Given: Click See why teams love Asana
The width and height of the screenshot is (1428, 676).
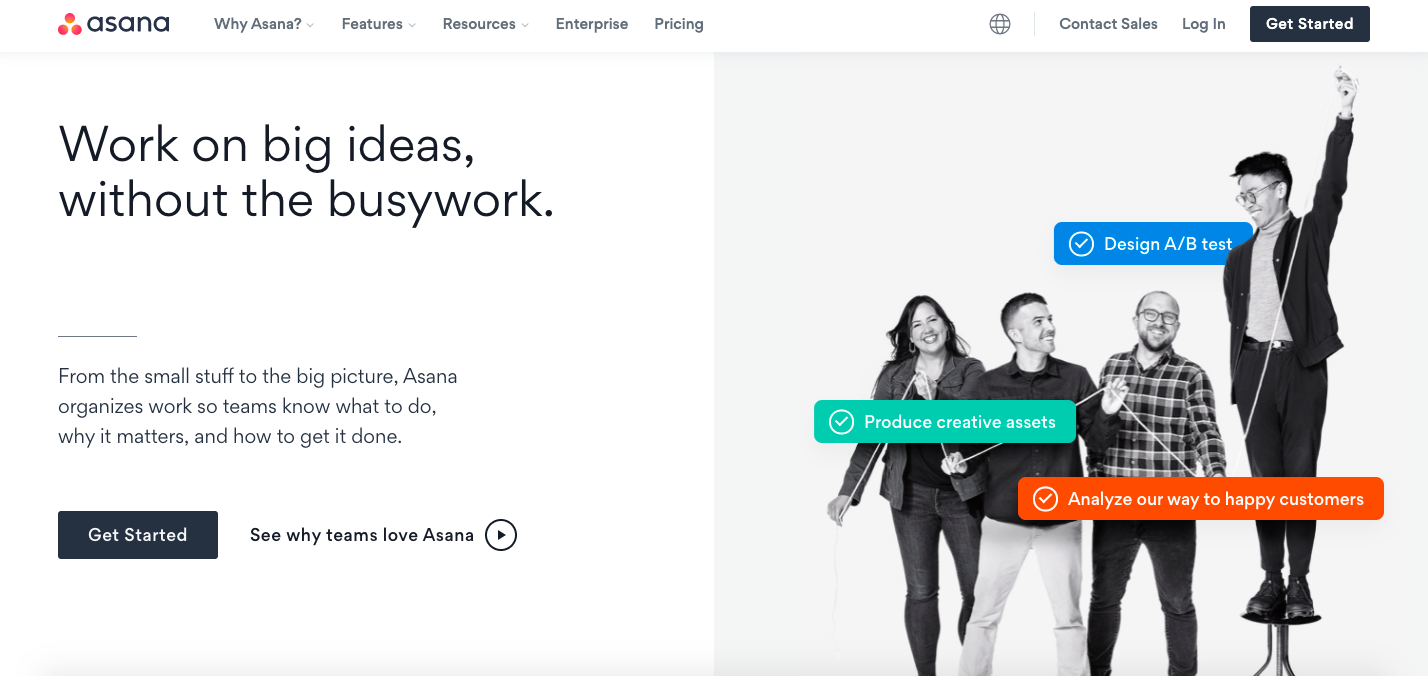Looking at the screenshot, I should click(362, 535).
